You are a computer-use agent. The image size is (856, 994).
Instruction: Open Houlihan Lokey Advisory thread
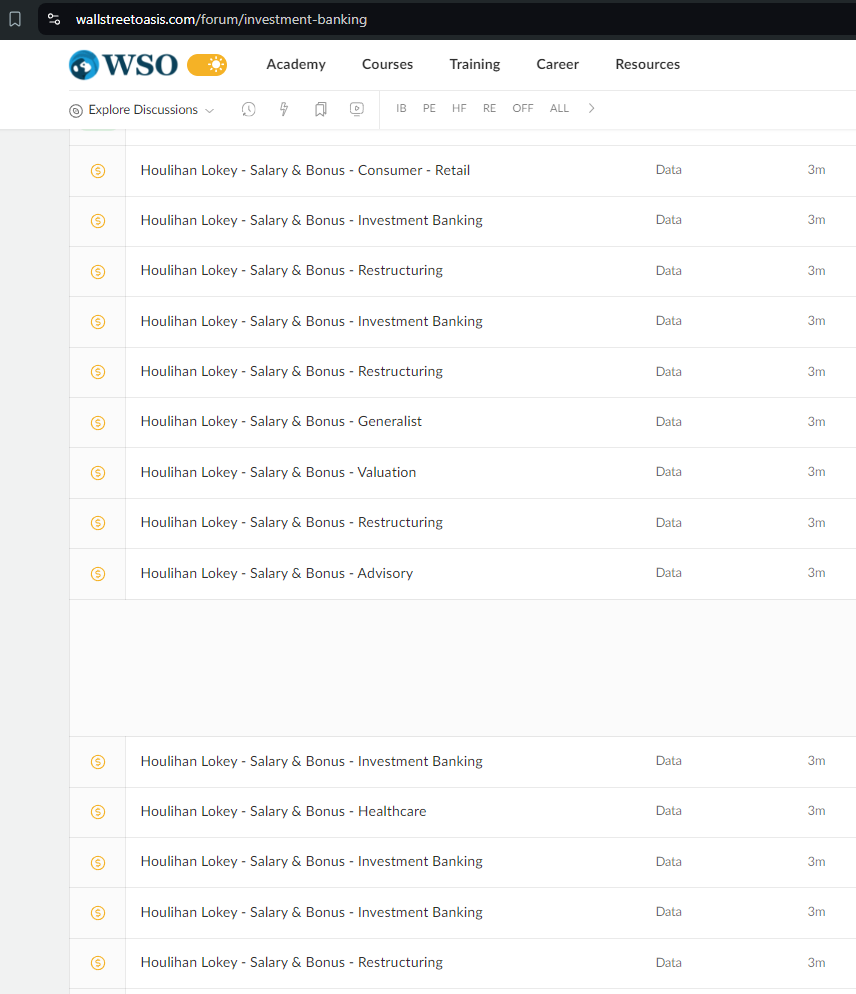pos(276,573)
